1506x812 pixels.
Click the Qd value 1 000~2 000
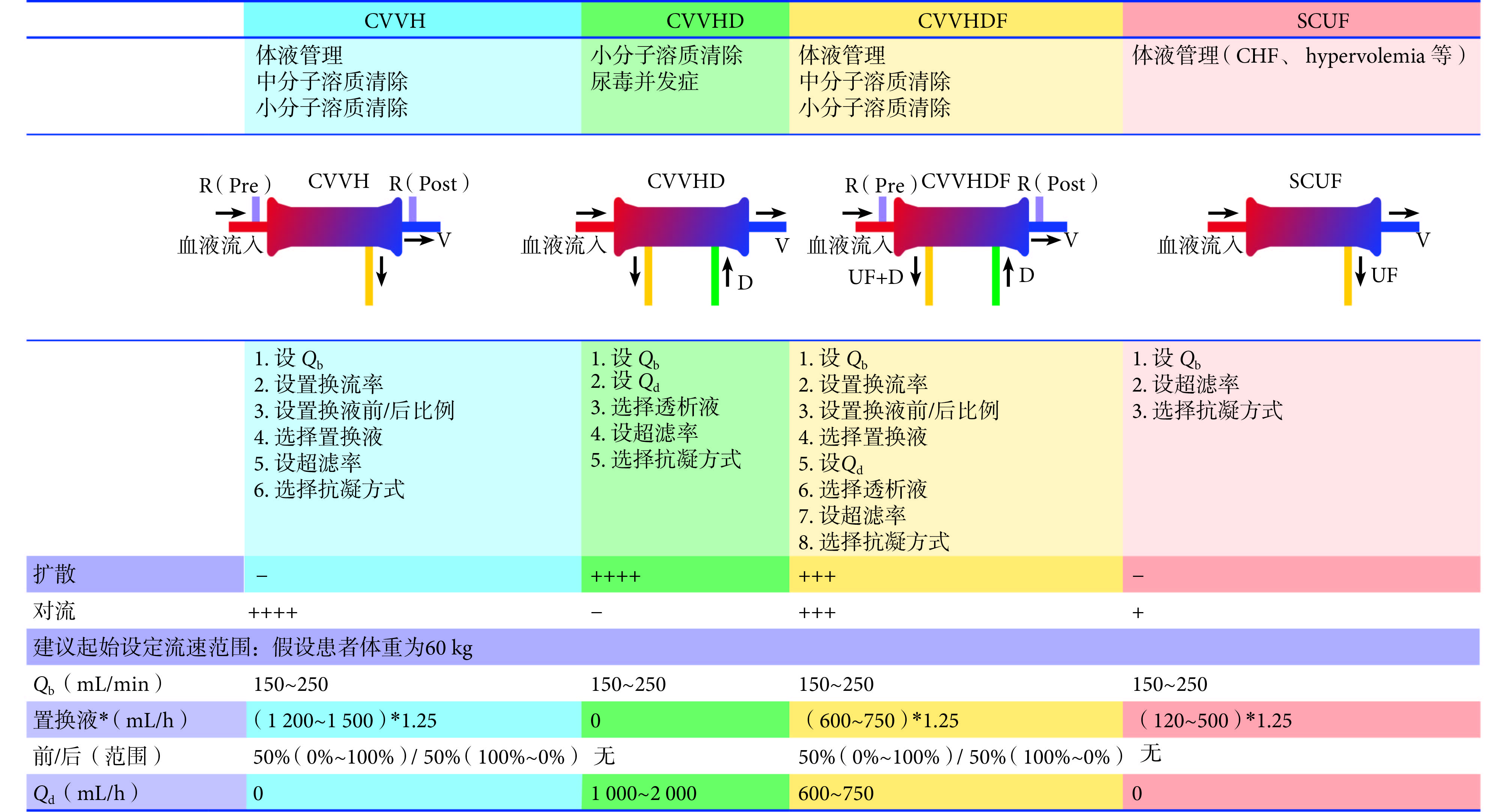pyautogui.click(x=643, y=793)
